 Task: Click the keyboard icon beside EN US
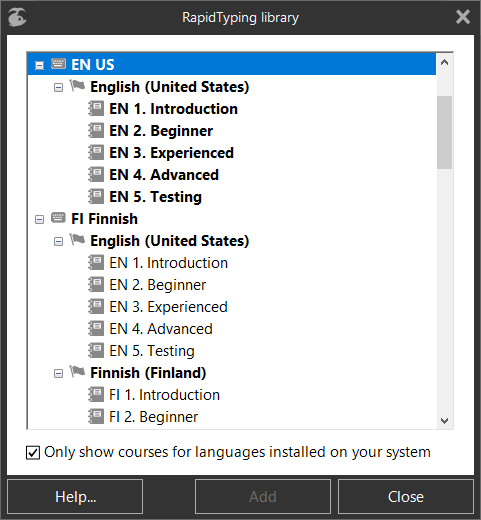(58, 63)
